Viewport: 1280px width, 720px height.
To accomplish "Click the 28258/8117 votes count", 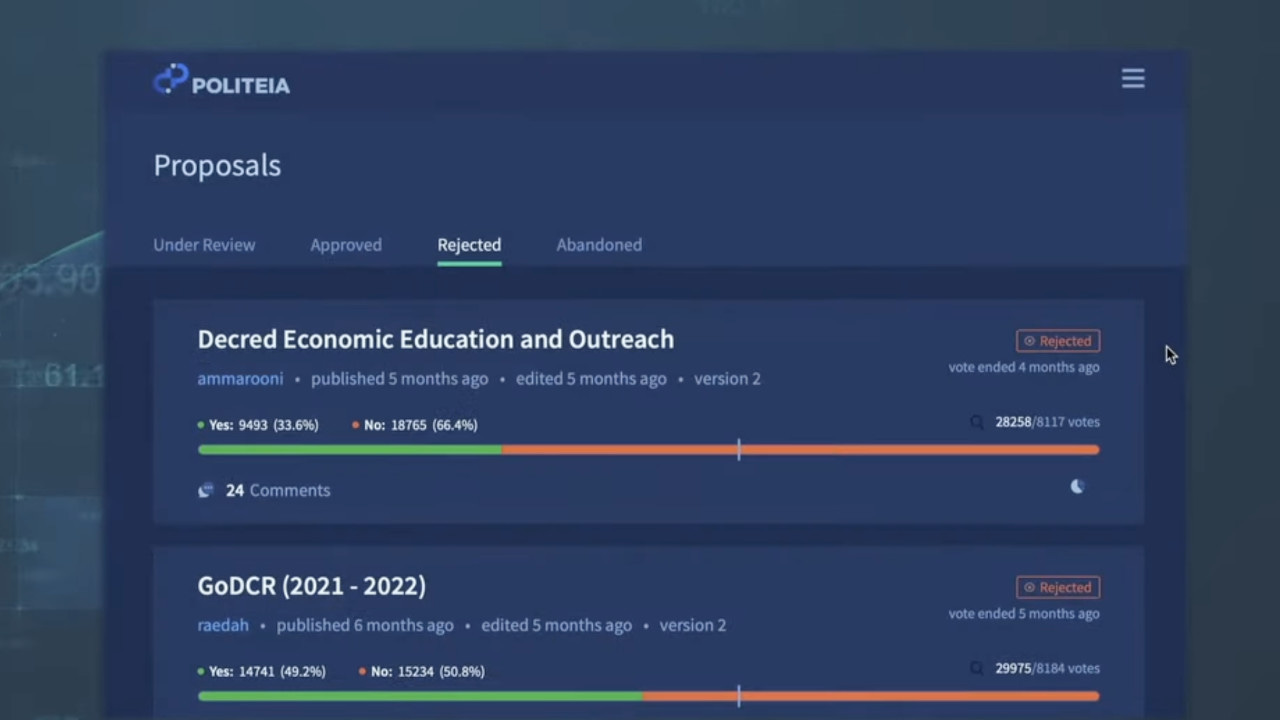I will [1047, 422].
